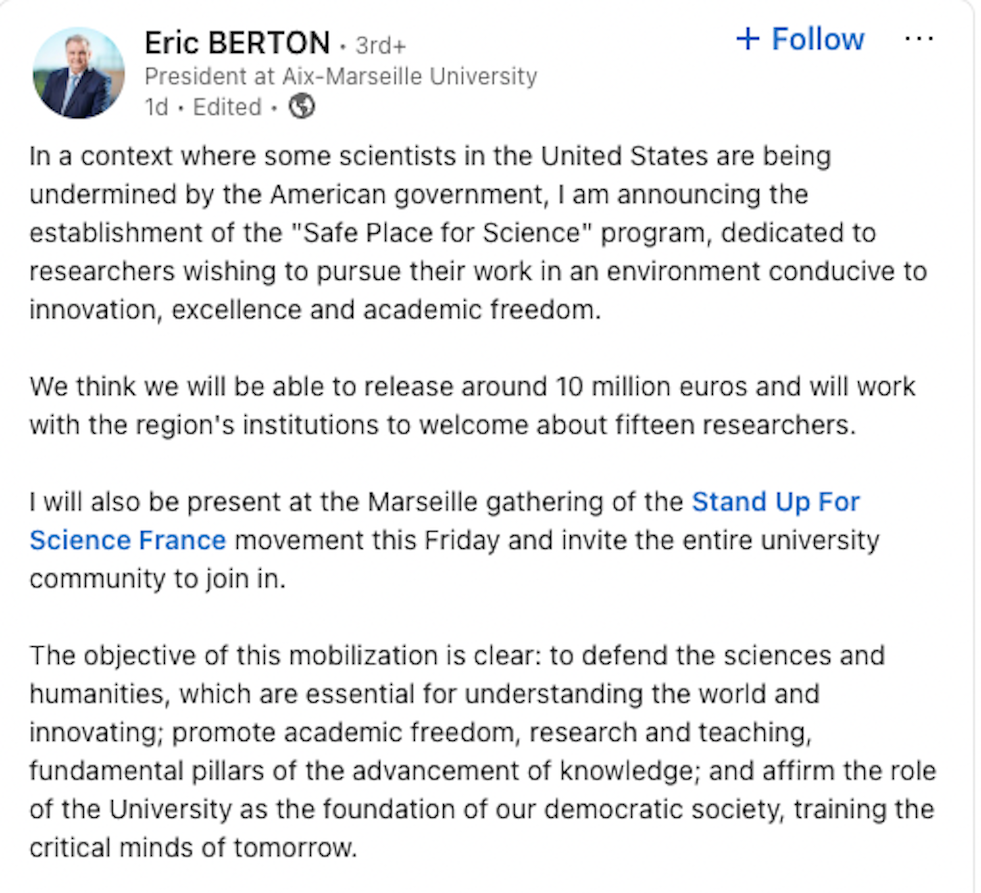
Task: Click the plus sign in the Follow button
Action: pos(747,38)
